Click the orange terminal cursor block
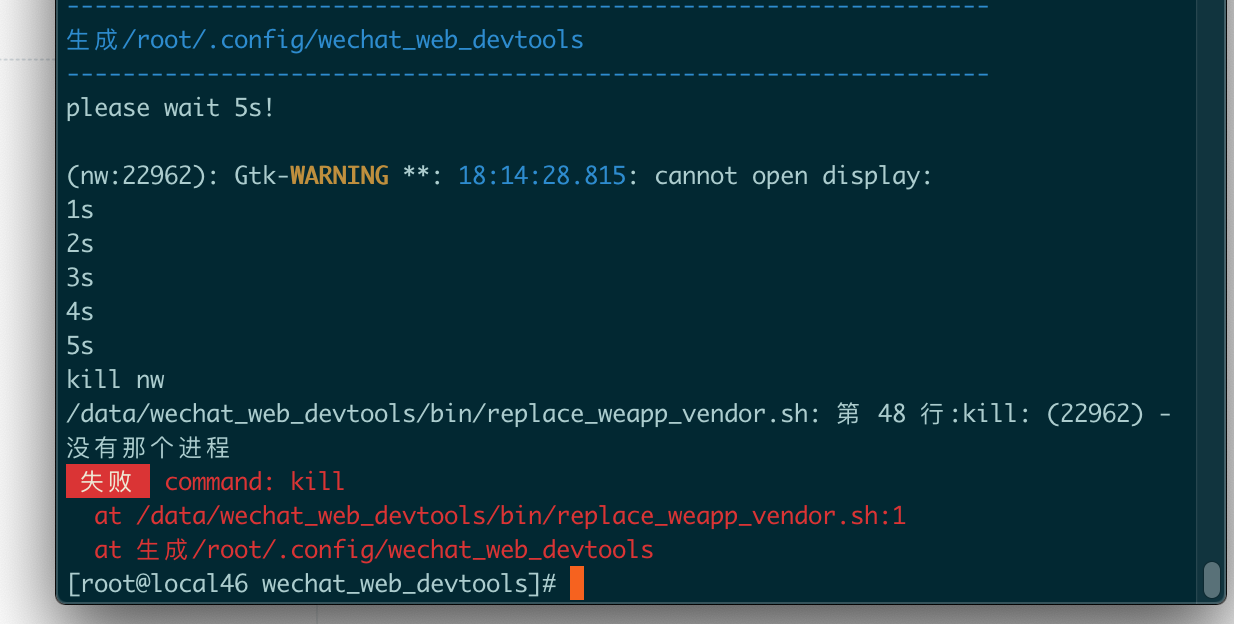Image resolution: width=1234 pixels, height=624 pixels. tap(575, 583)
